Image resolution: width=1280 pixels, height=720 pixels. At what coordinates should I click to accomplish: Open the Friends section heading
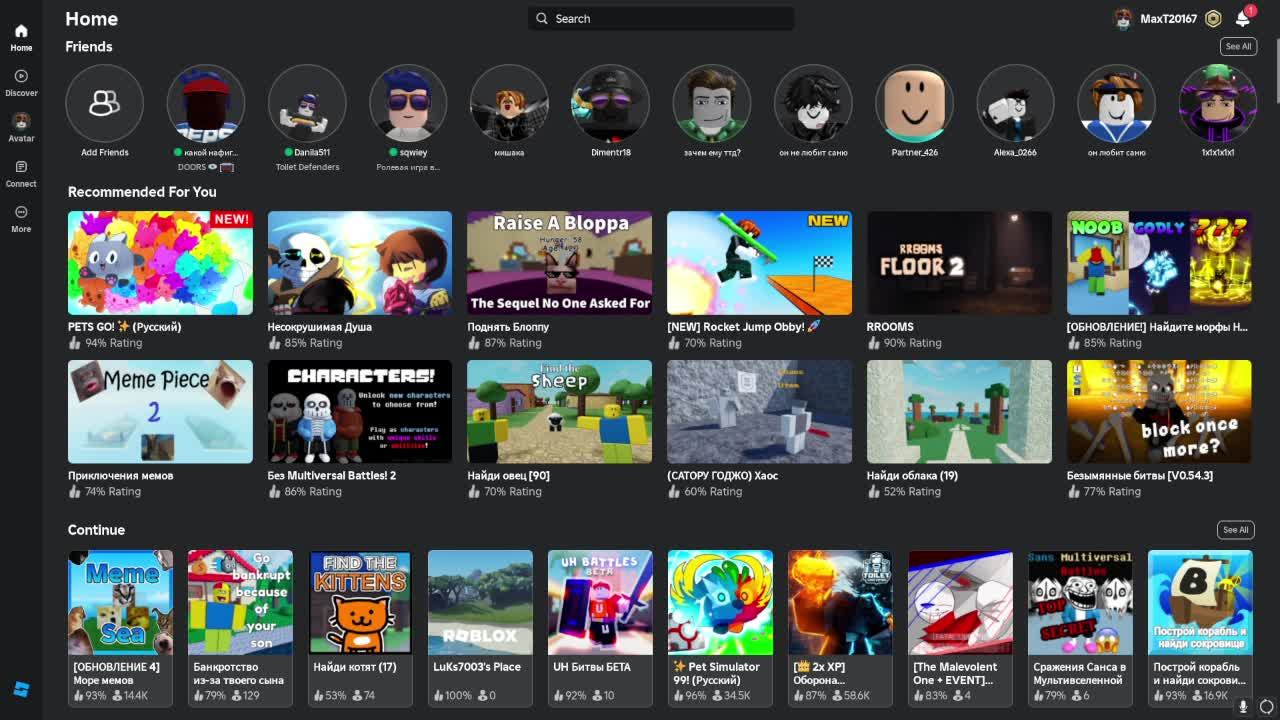pos(89,47)
